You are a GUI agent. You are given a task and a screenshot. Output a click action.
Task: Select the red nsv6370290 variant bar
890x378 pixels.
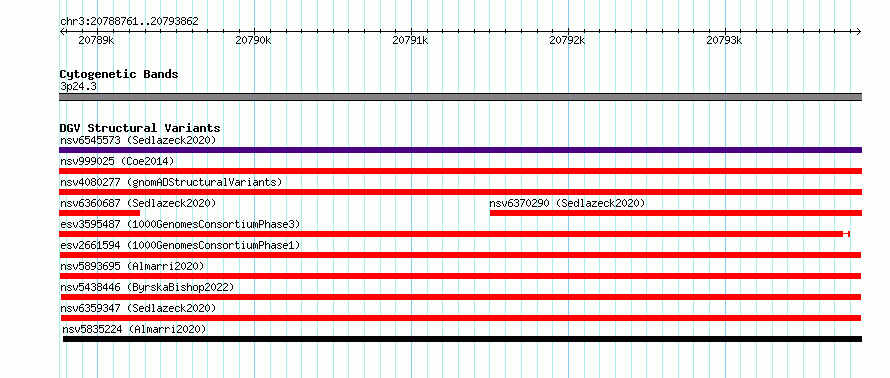676,213
